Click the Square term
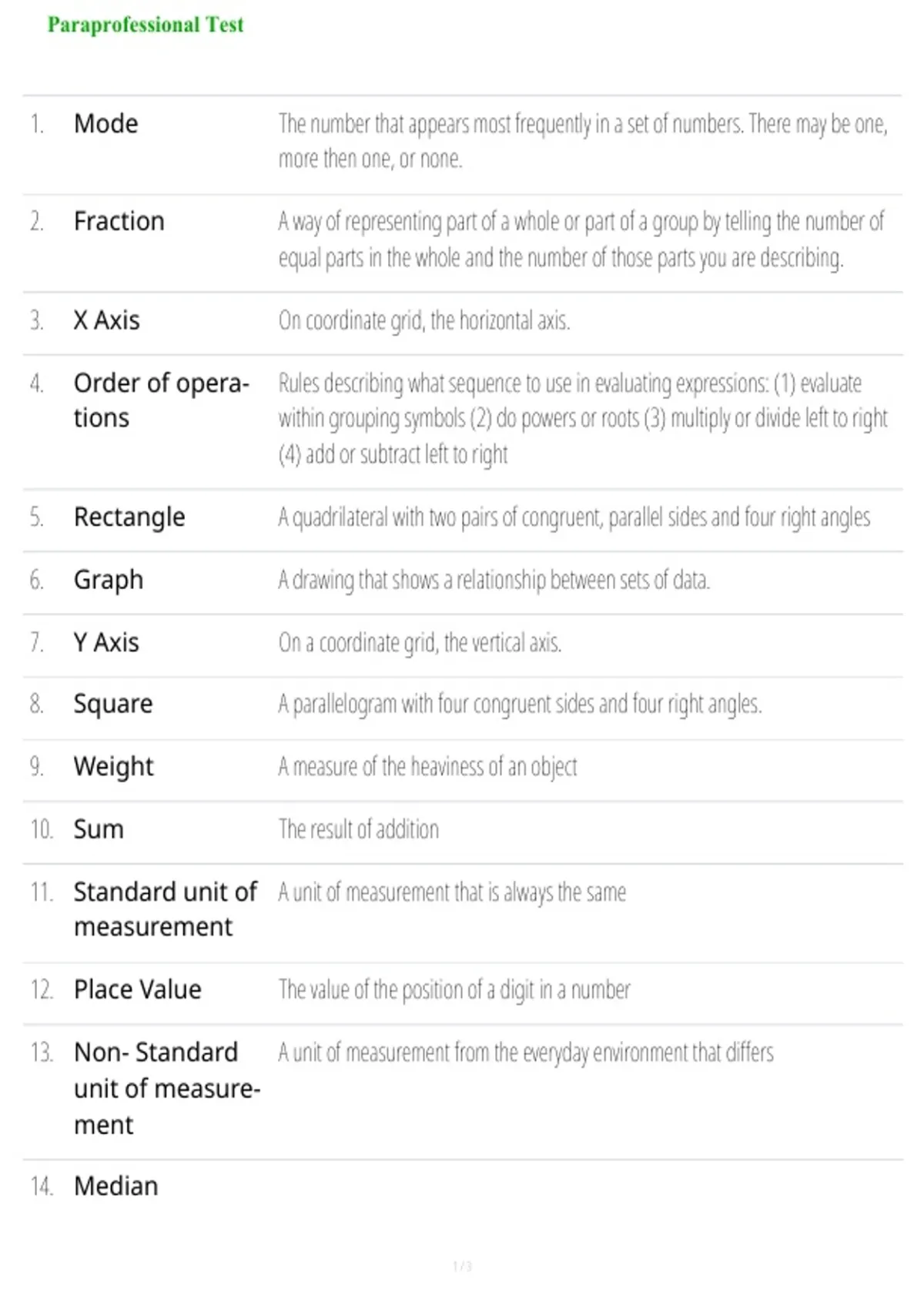 (x=113, y=705)
